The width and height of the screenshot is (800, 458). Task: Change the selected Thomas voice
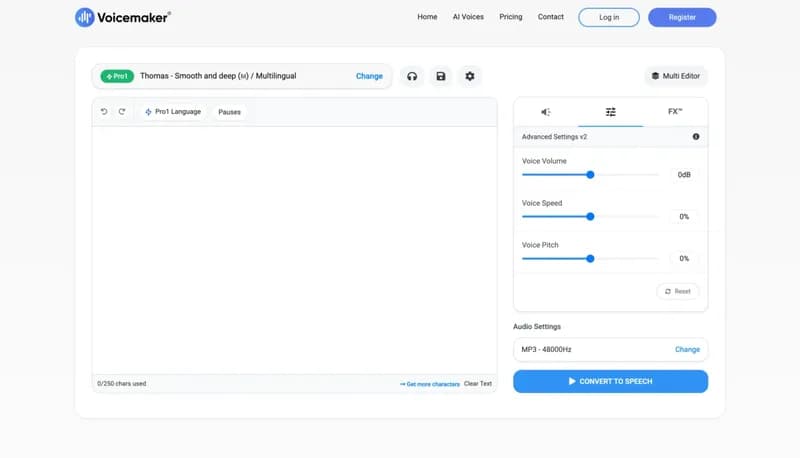click(369, 76)
